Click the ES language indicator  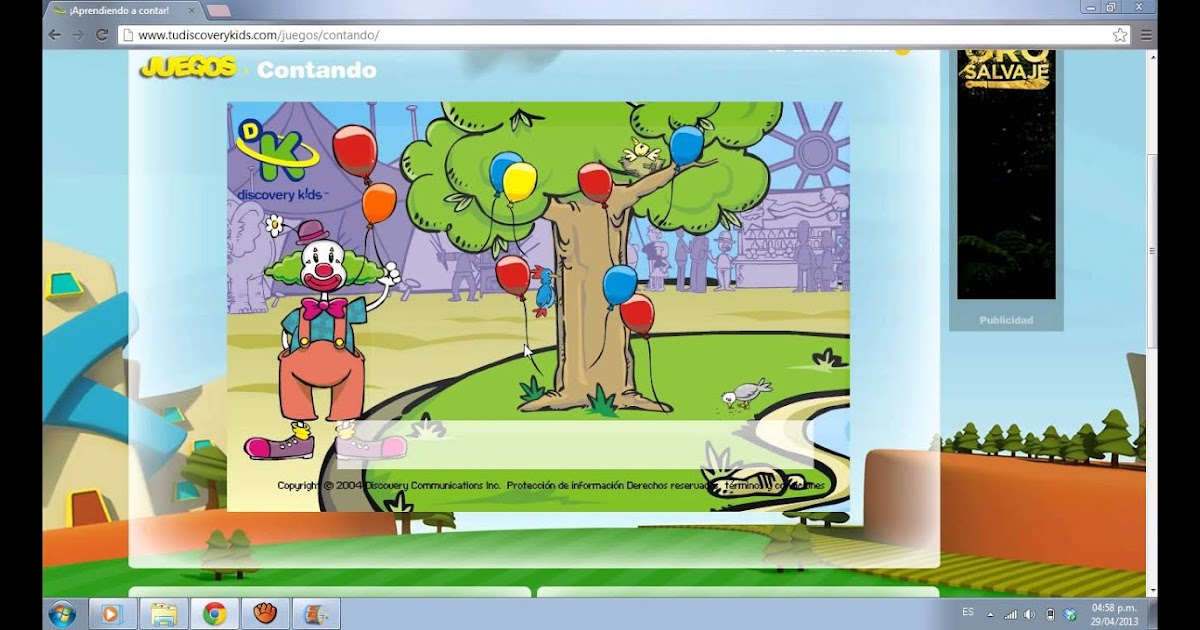coord(967,611)
